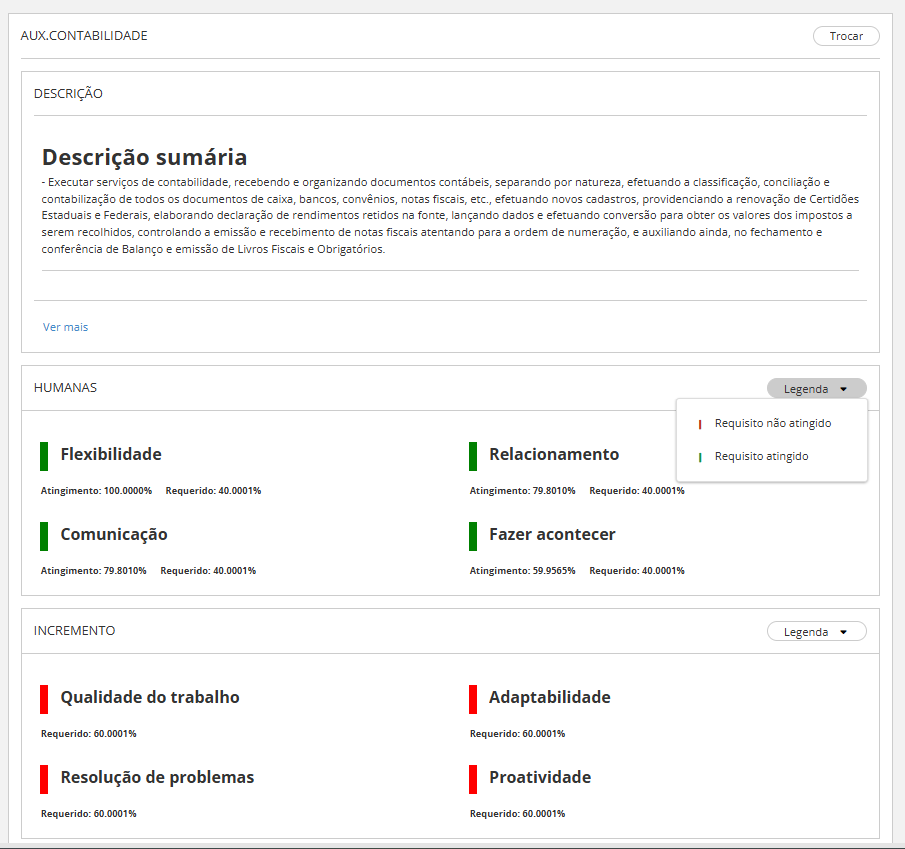Screen dimensions: 905x849
Task: Click Requerido: 40.0001% under Comunicação
Action: 208,571
